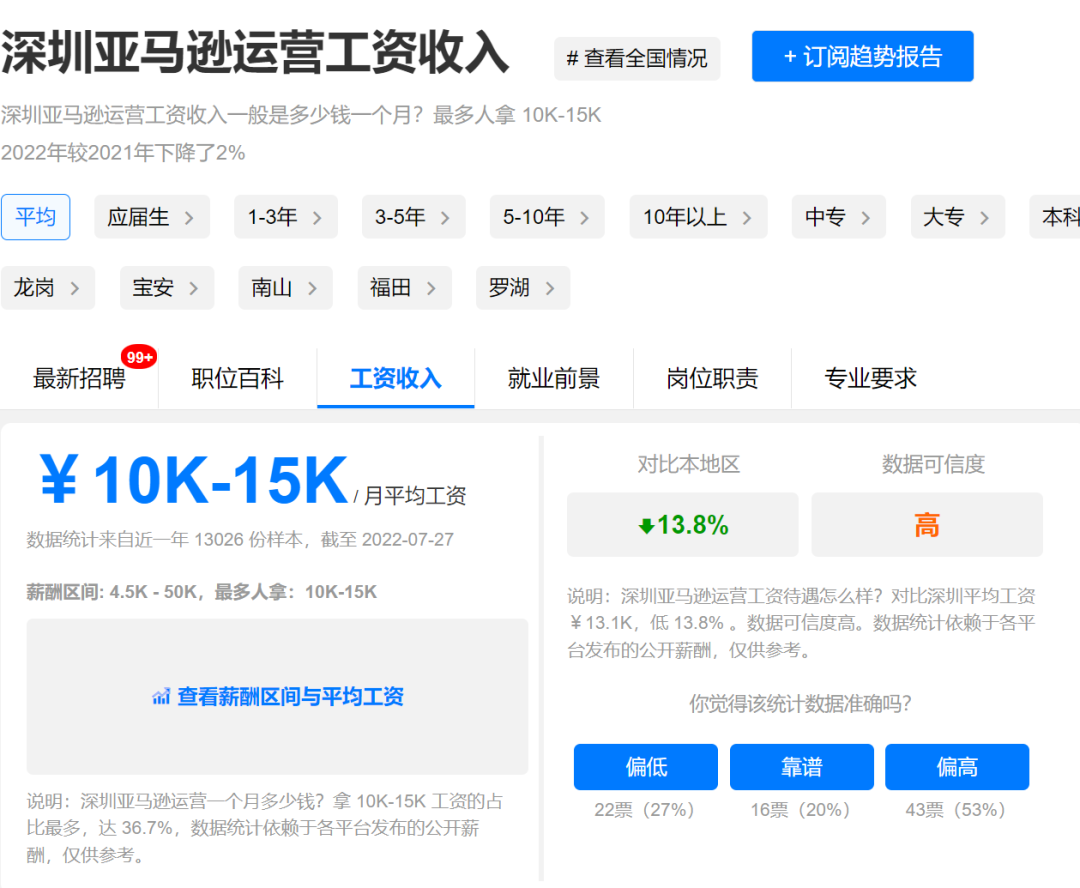Image resolution: width=1080 pixels, height=888 pixels.
Task: Vote 偏高 on the statistics accuracy poll
Action: tap(956, 767)
